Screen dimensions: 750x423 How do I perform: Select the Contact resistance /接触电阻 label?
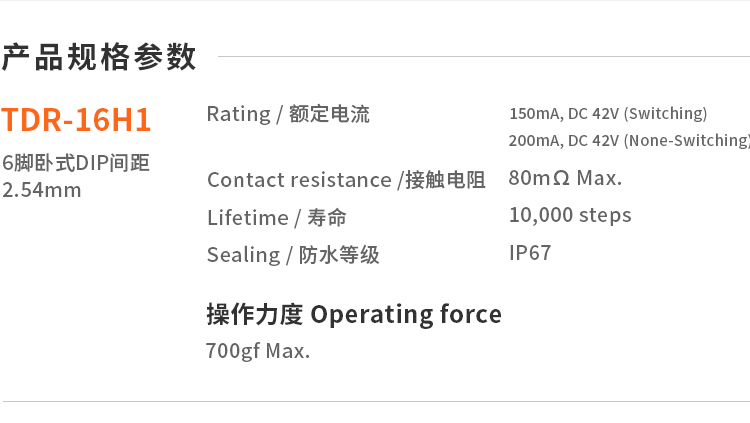[x=346, y=180]
